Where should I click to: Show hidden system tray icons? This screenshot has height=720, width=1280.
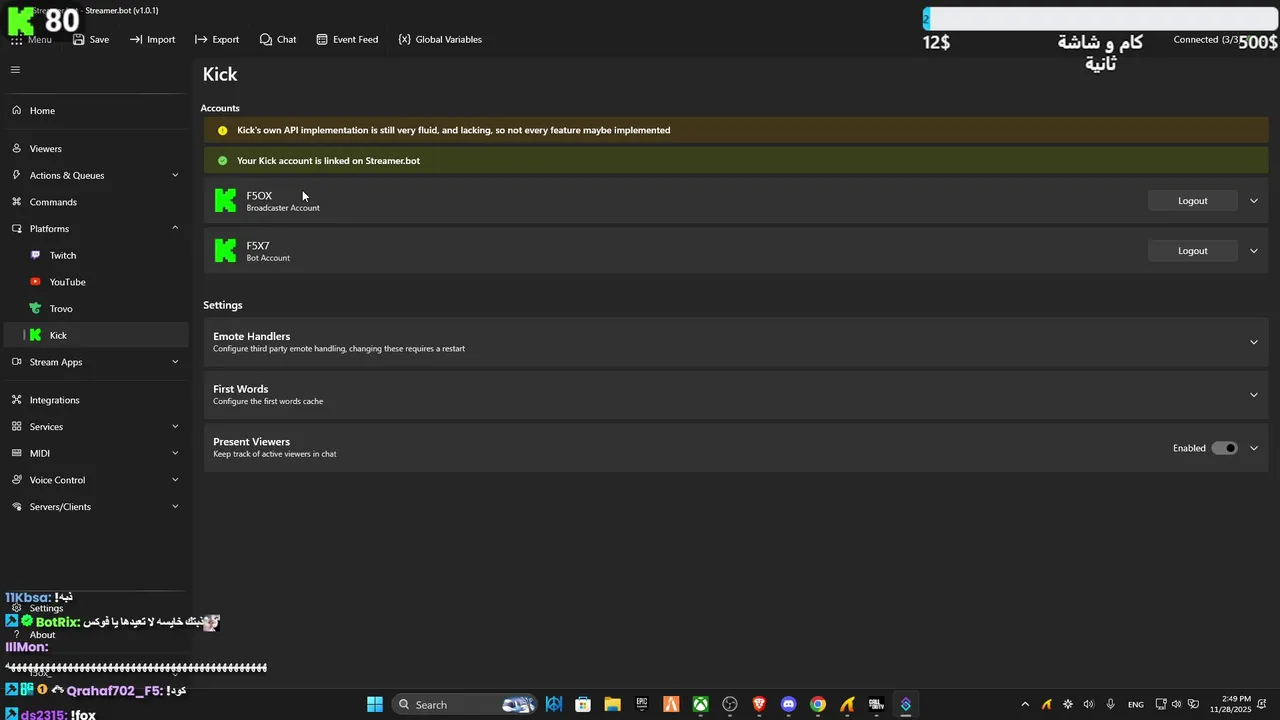1024,705
